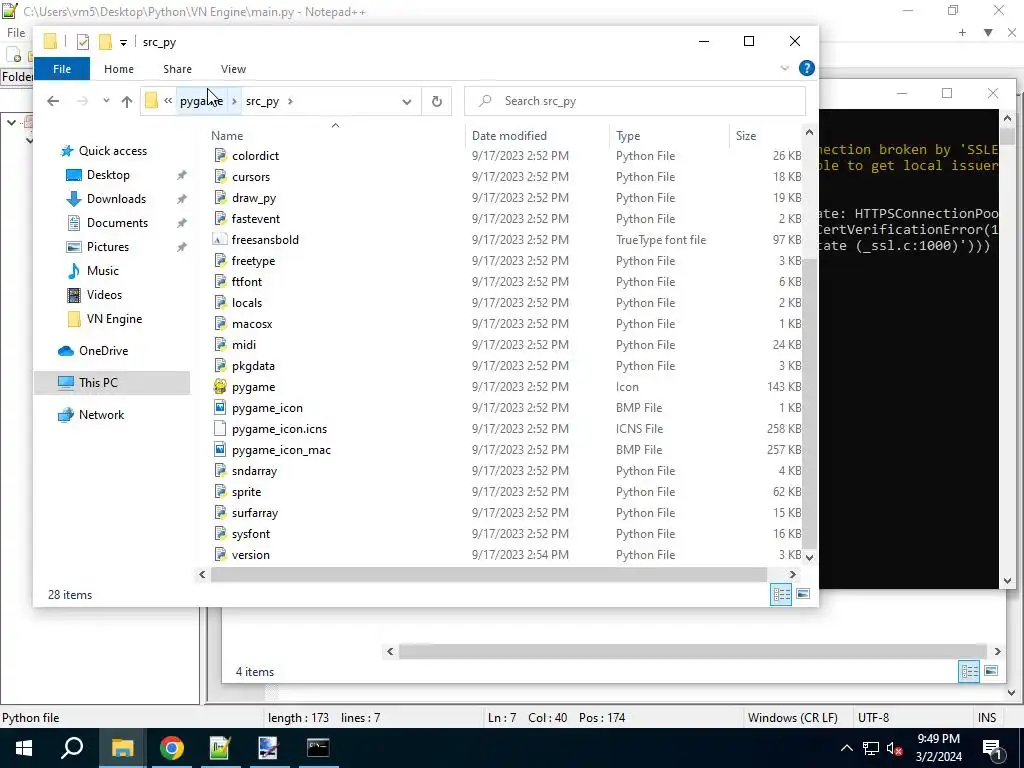
Task: Click the muted volume tray icon
Action: pyautogui.click(x=894, y=748)
